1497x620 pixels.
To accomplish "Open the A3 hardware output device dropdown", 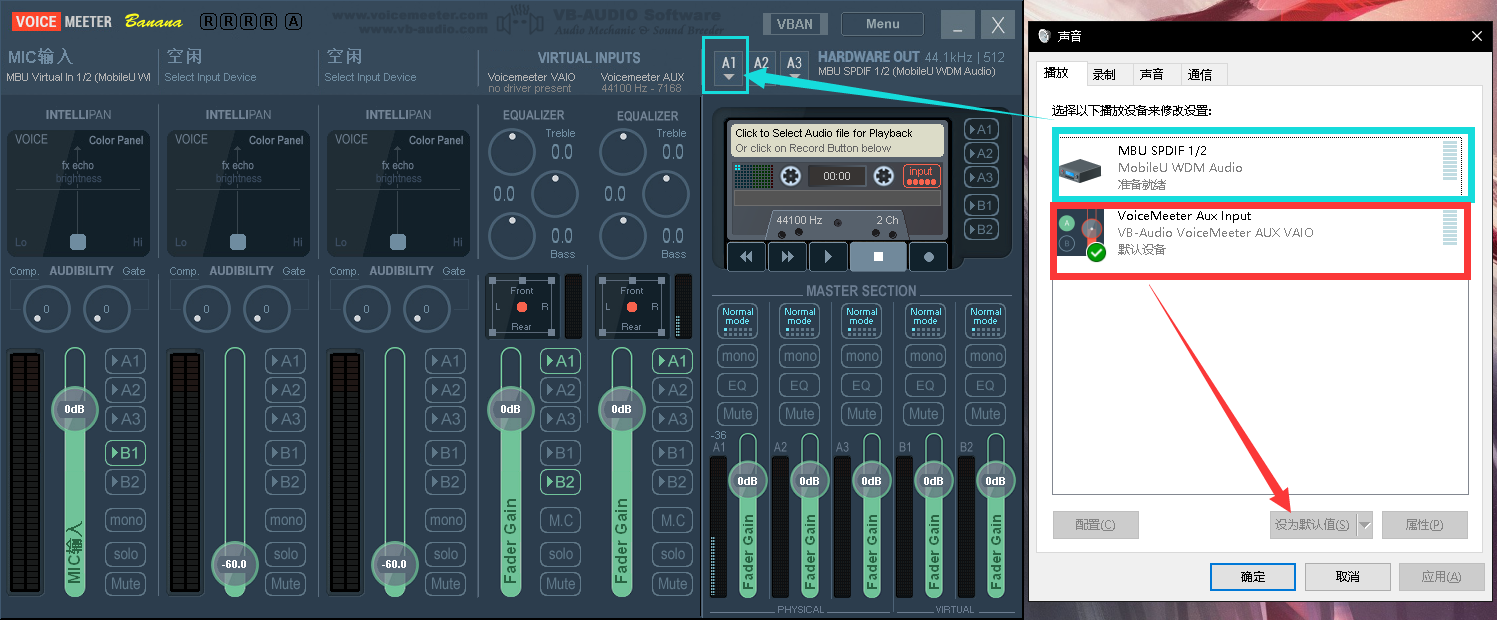I will pos(793,67).
